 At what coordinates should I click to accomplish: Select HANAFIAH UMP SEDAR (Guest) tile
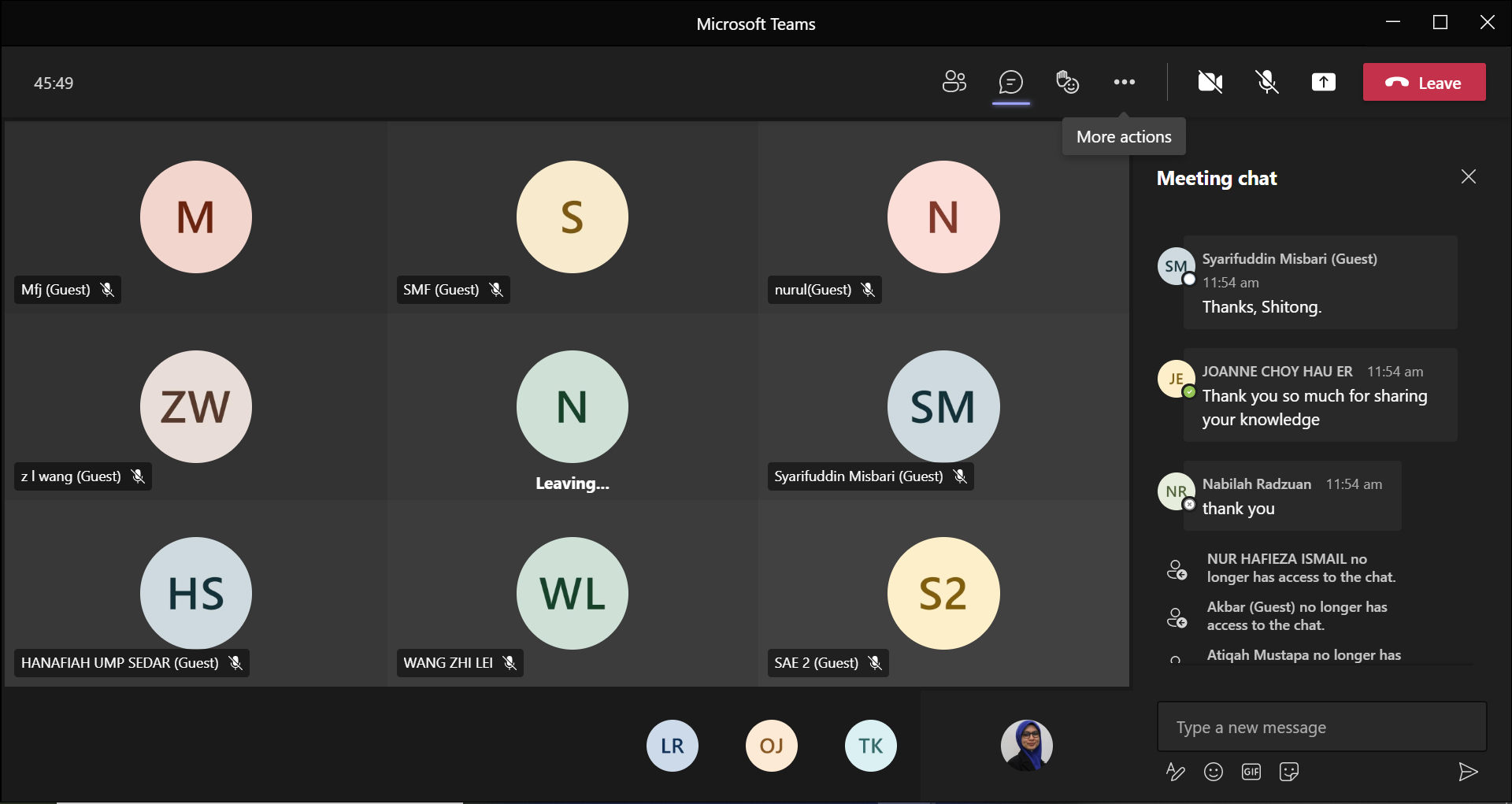196,592
